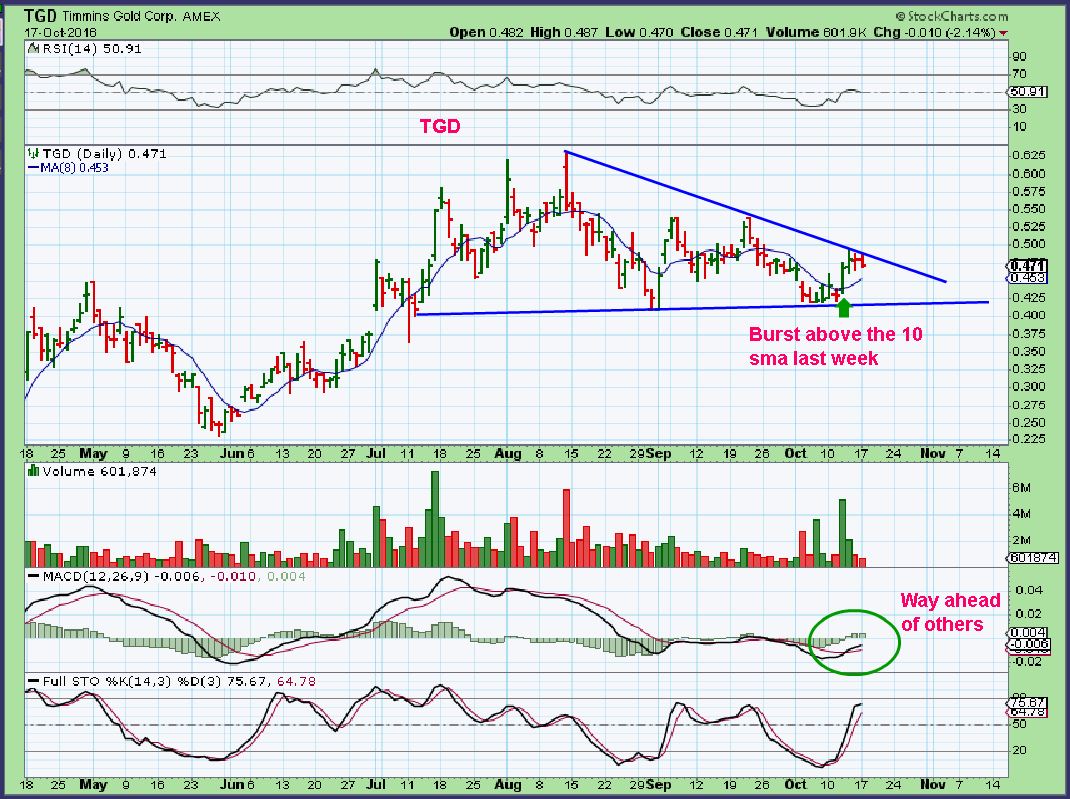Click the TGD ticker symbol in the header
Viewport: 1070px width, 799px height.
[41, 16]
